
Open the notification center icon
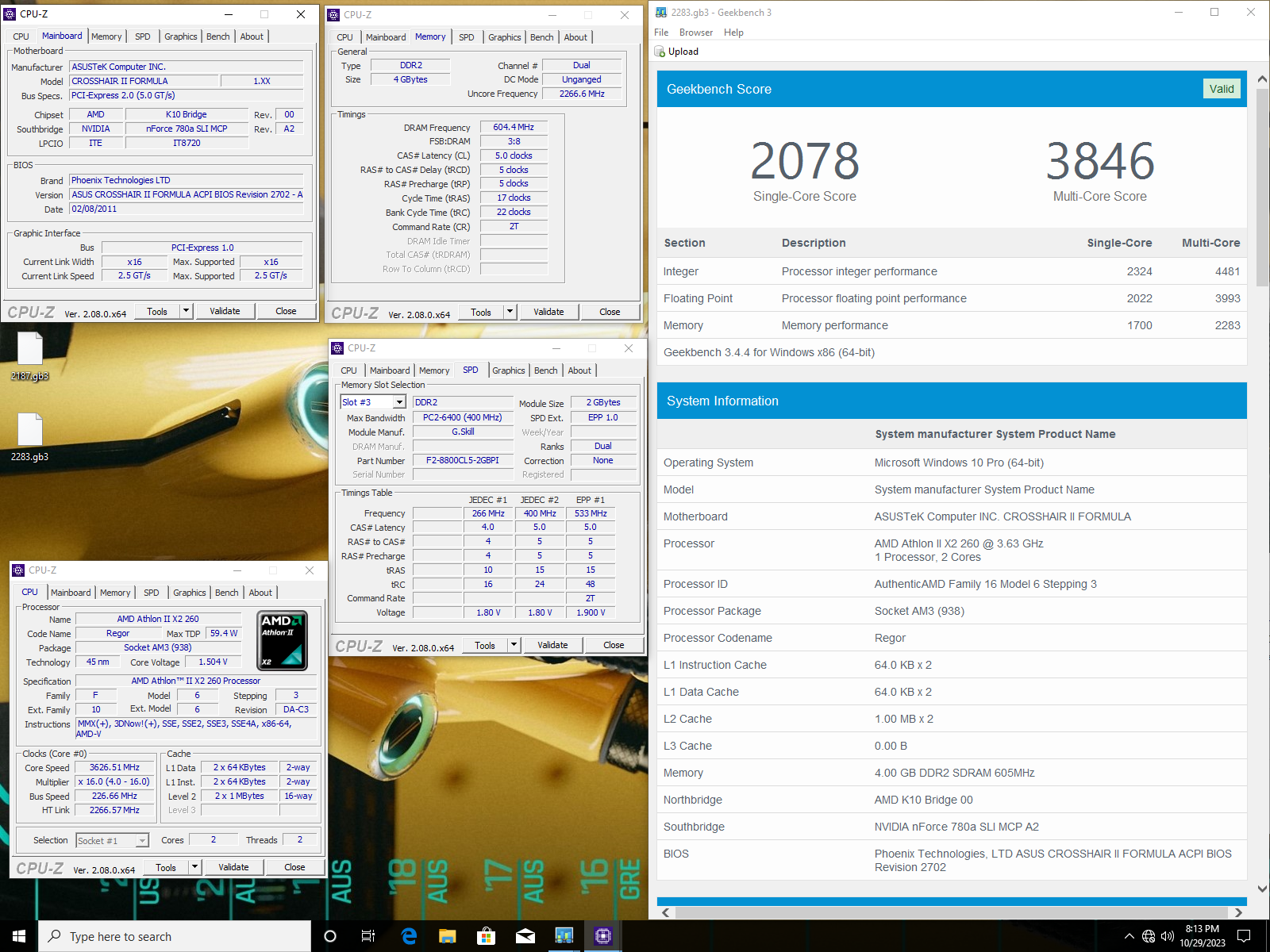click(1244, 936)
